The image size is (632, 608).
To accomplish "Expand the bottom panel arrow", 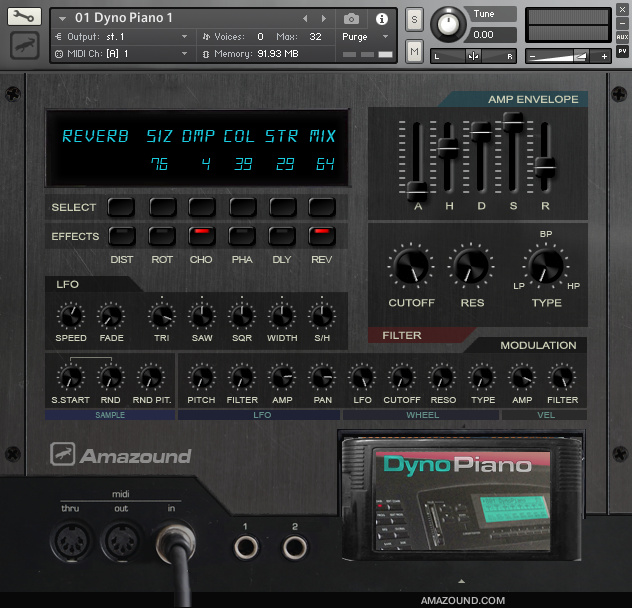I will [x=462, y=581].
